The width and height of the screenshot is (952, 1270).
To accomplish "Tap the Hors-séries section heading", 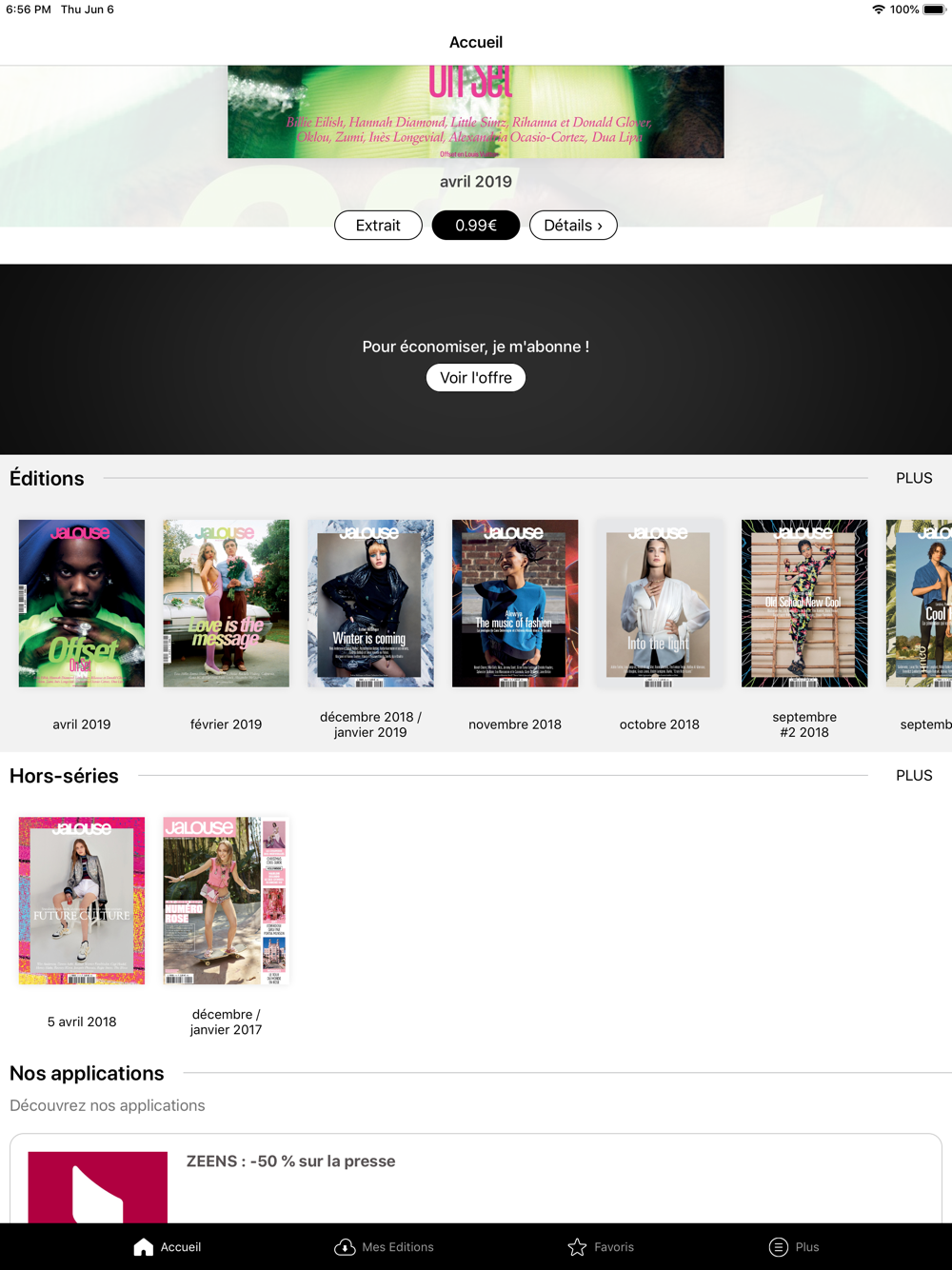I will tap(64, 776).
